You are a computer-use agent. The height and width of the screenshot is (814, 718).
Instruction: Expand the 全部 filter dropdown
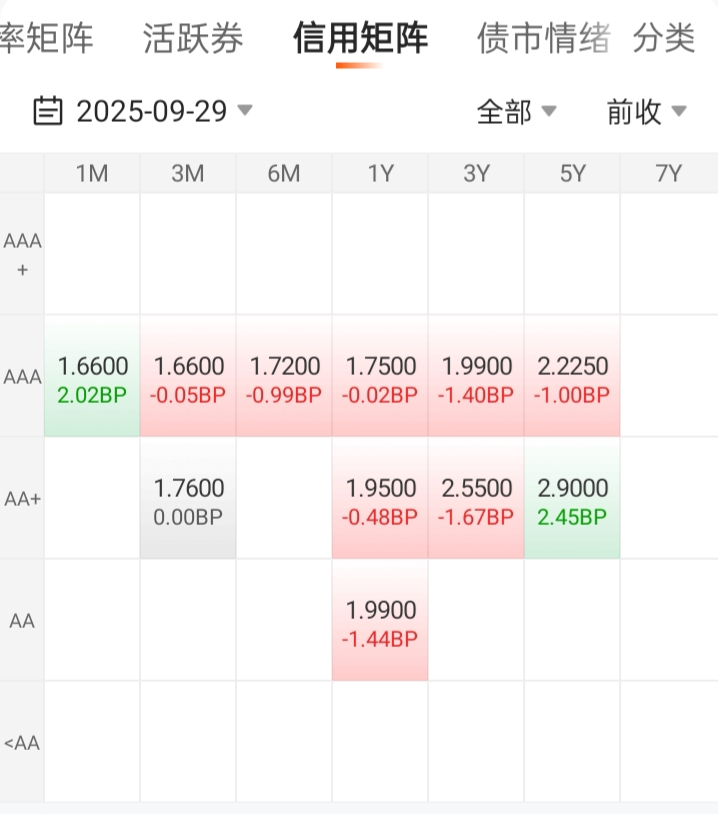click(x=516, y=112)
